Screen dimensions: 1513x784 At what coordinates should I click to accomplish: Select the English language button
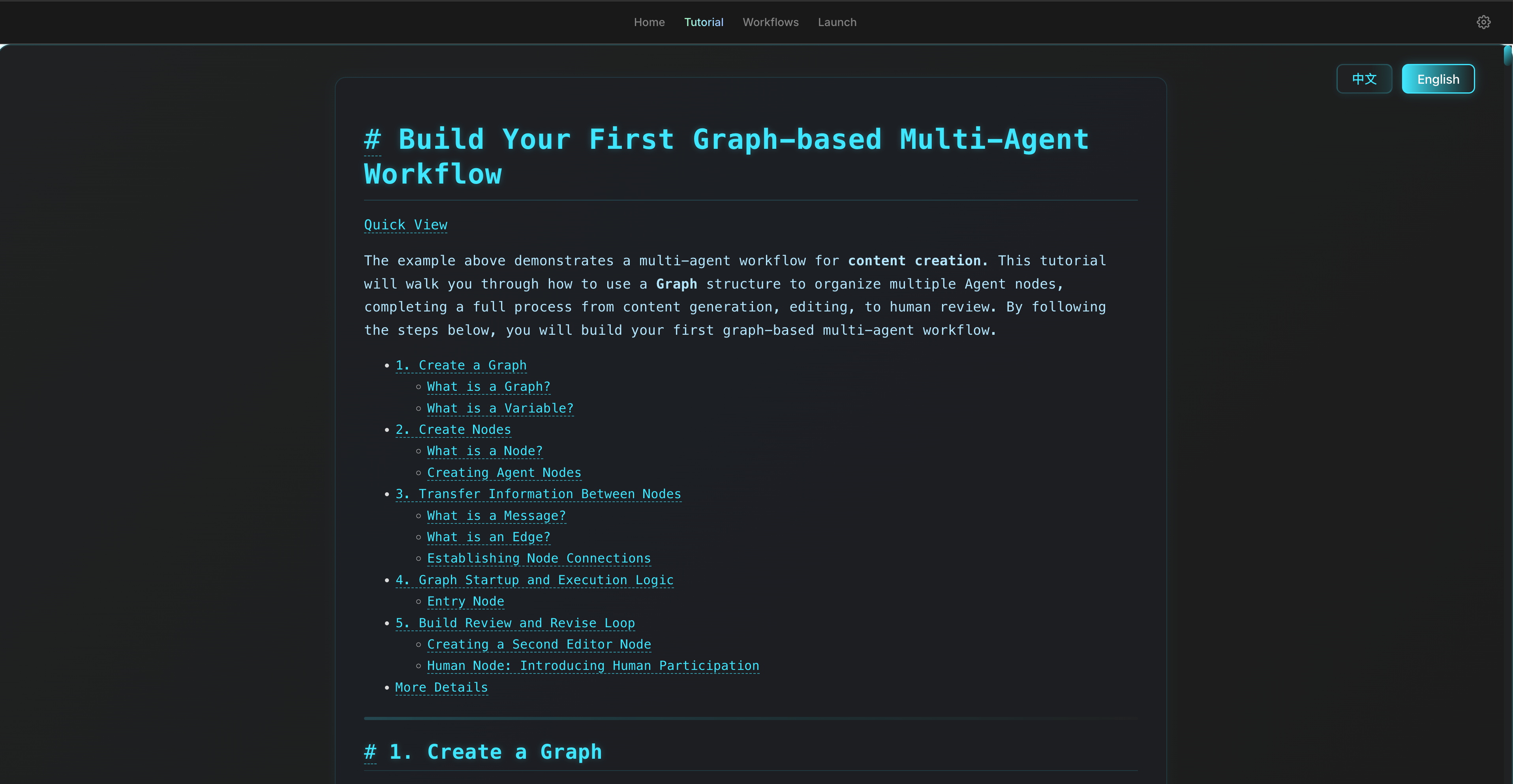click(1437, 79)
